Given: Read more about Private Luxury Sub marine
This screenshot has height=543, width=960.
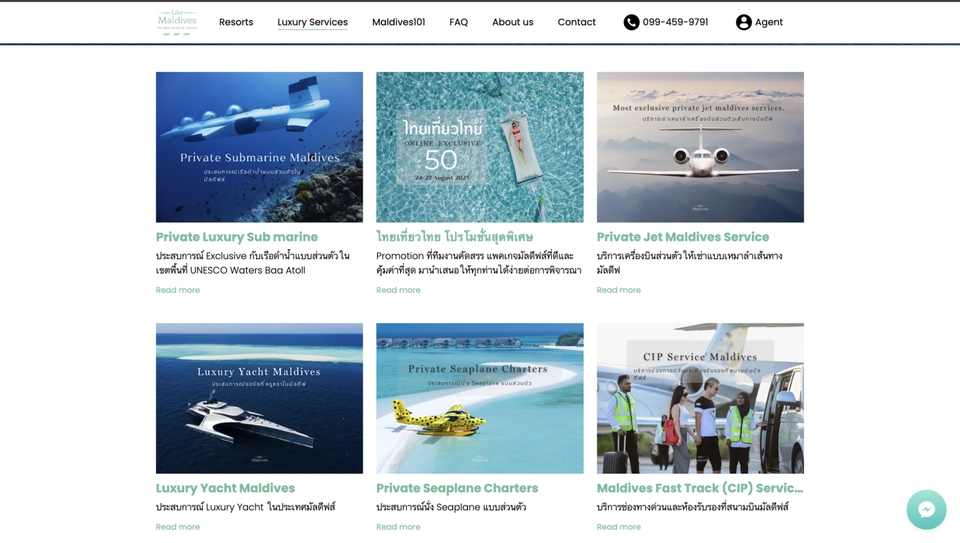Looking at the screenshot, I should click(178, 290).
